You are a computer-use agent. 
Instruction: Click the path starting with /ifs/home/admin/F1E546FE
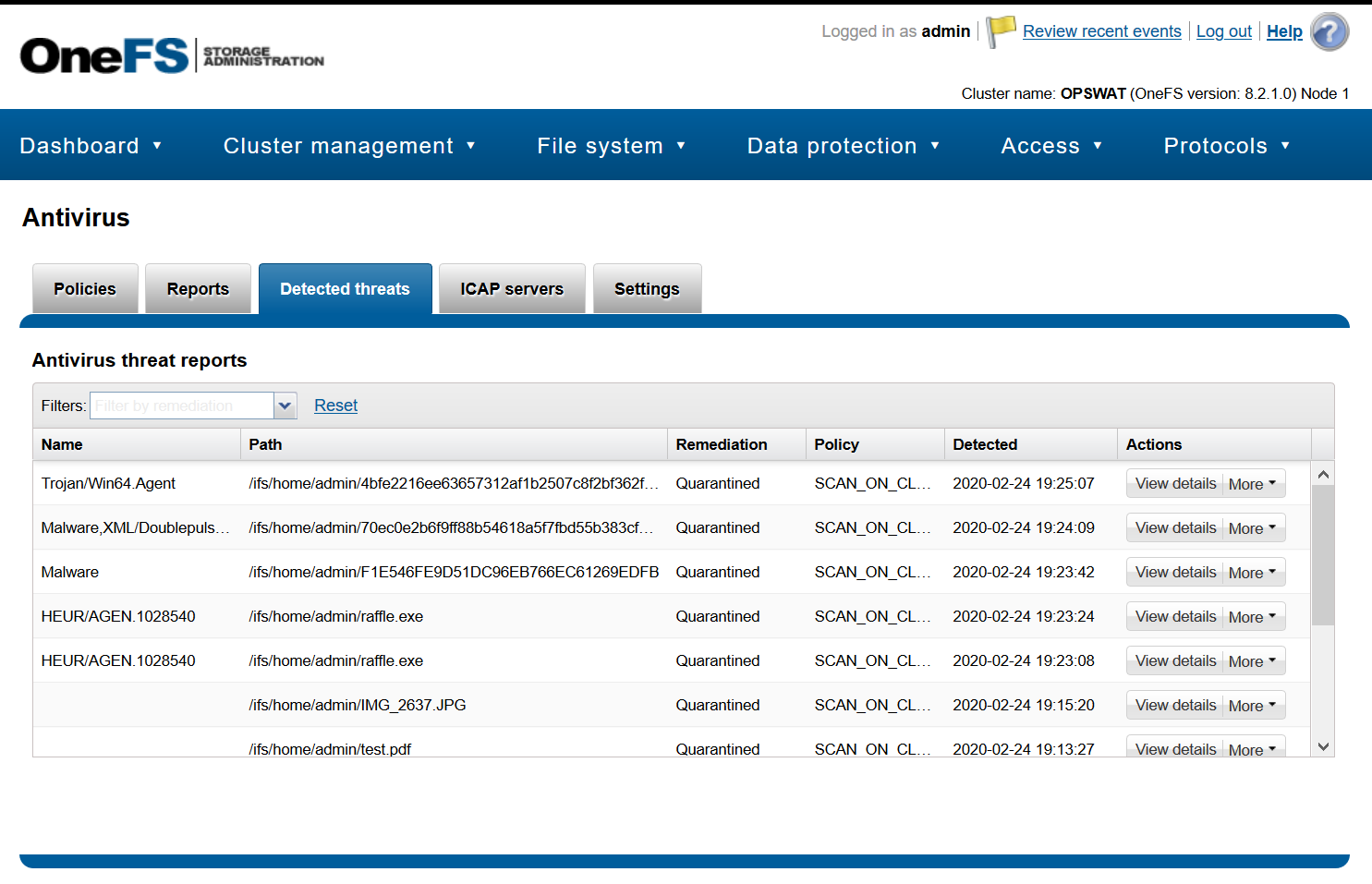click(x=454, y=572)
